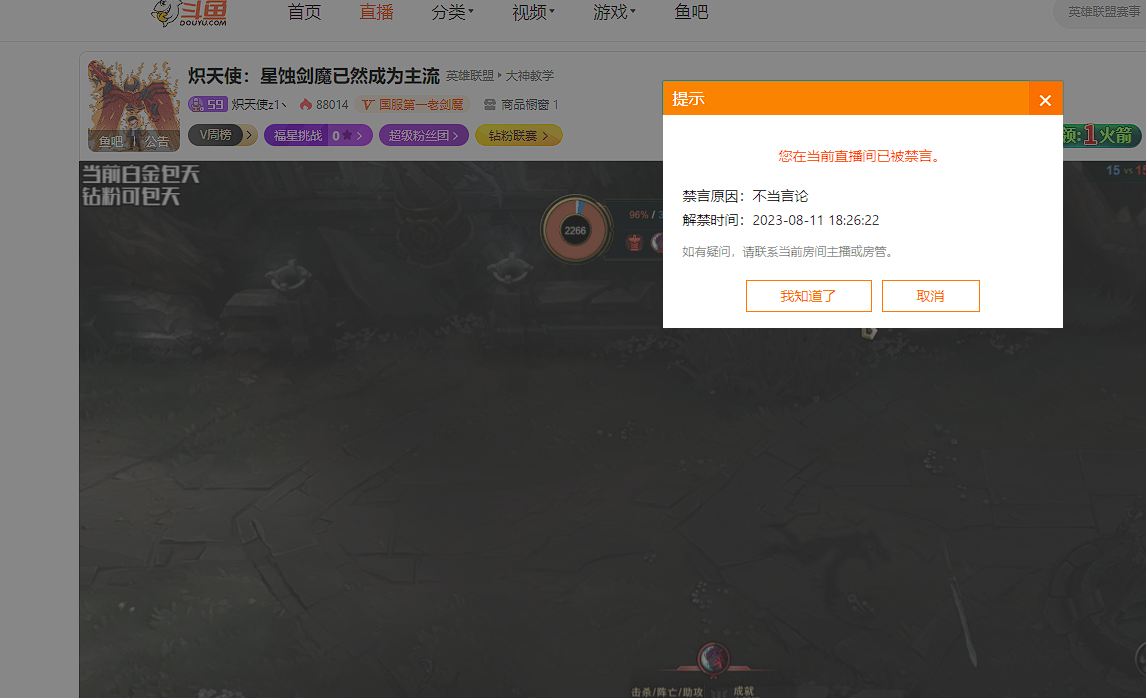Screen dimensions: 1146x698
Task: Click the 禁言原因 不当言论 text
Action: click(x=745, y=196)
